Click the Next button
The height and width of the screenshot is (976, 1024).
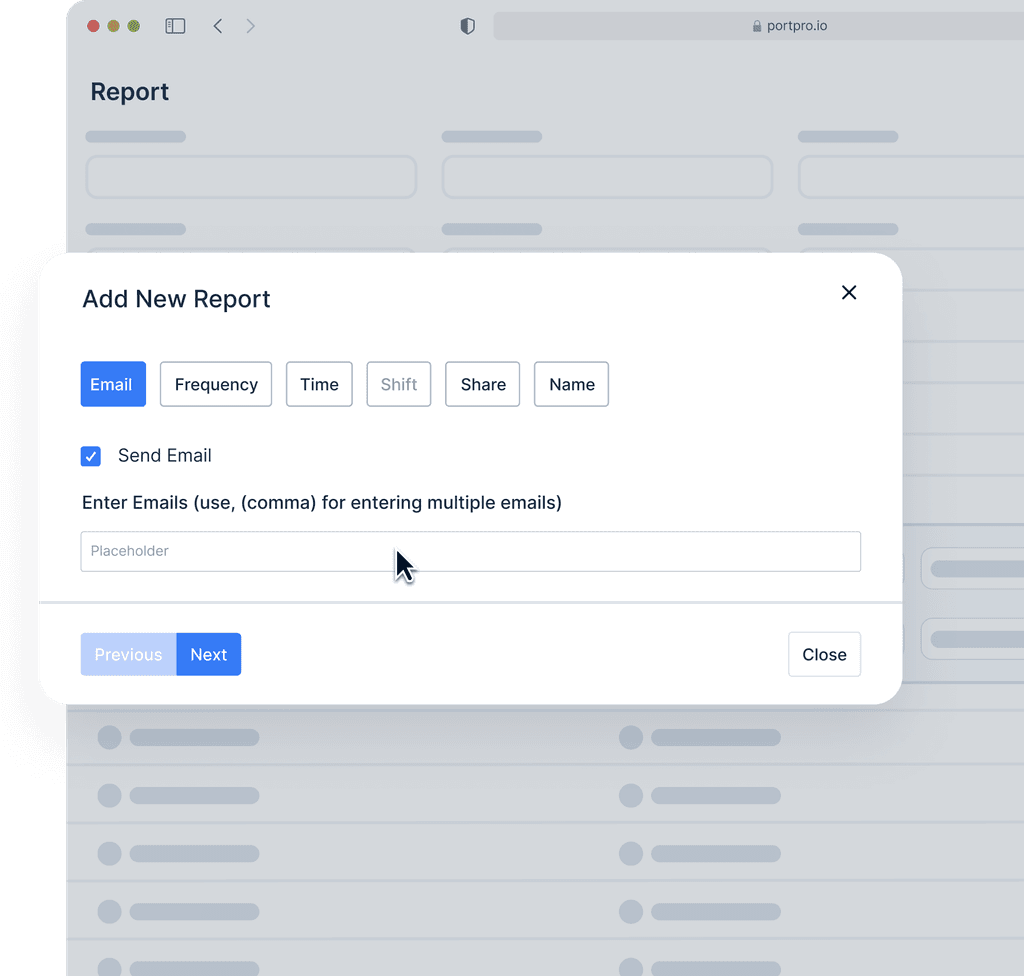click(x=208, y=654)
